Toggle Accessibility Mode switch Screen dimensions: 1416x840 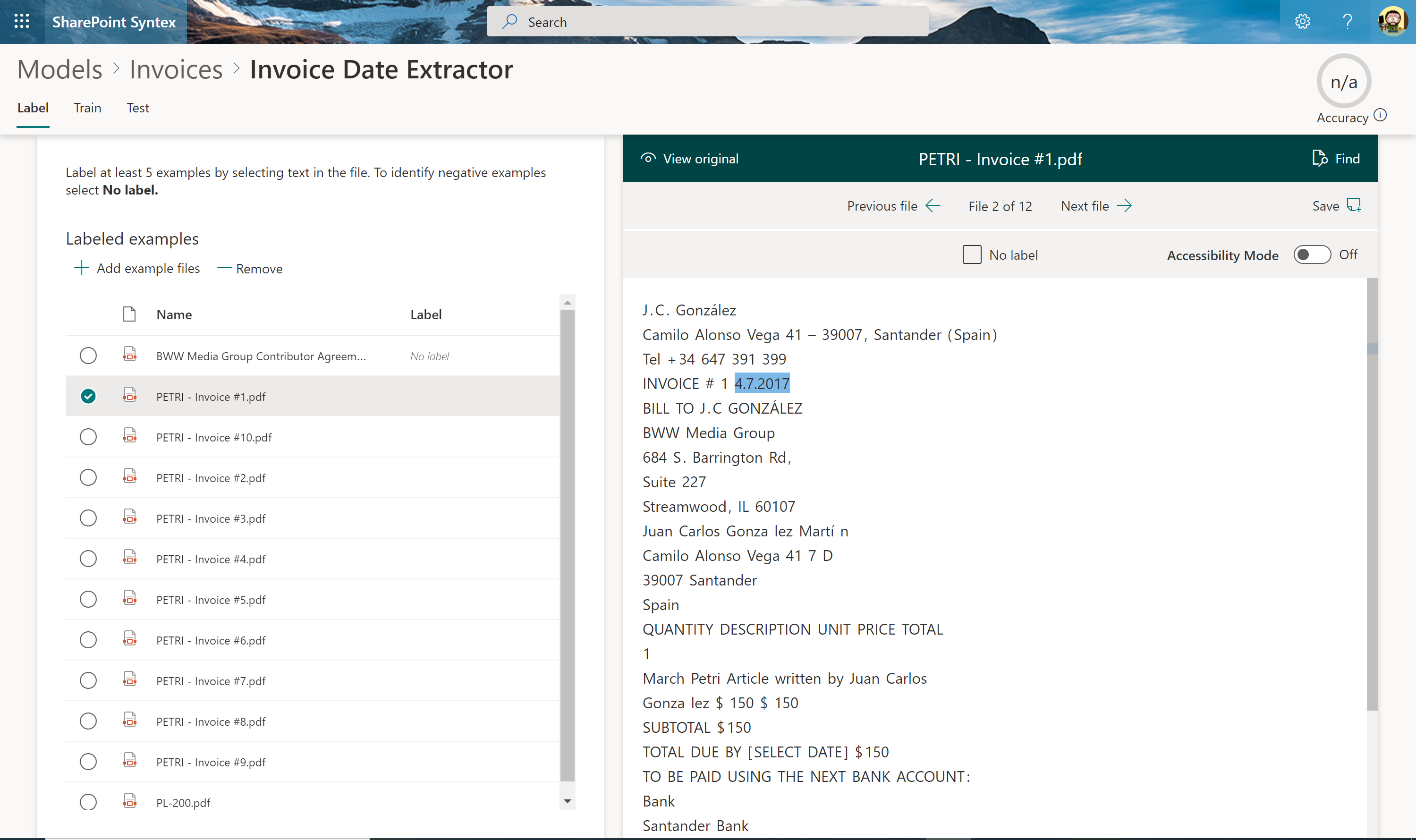1311,255
